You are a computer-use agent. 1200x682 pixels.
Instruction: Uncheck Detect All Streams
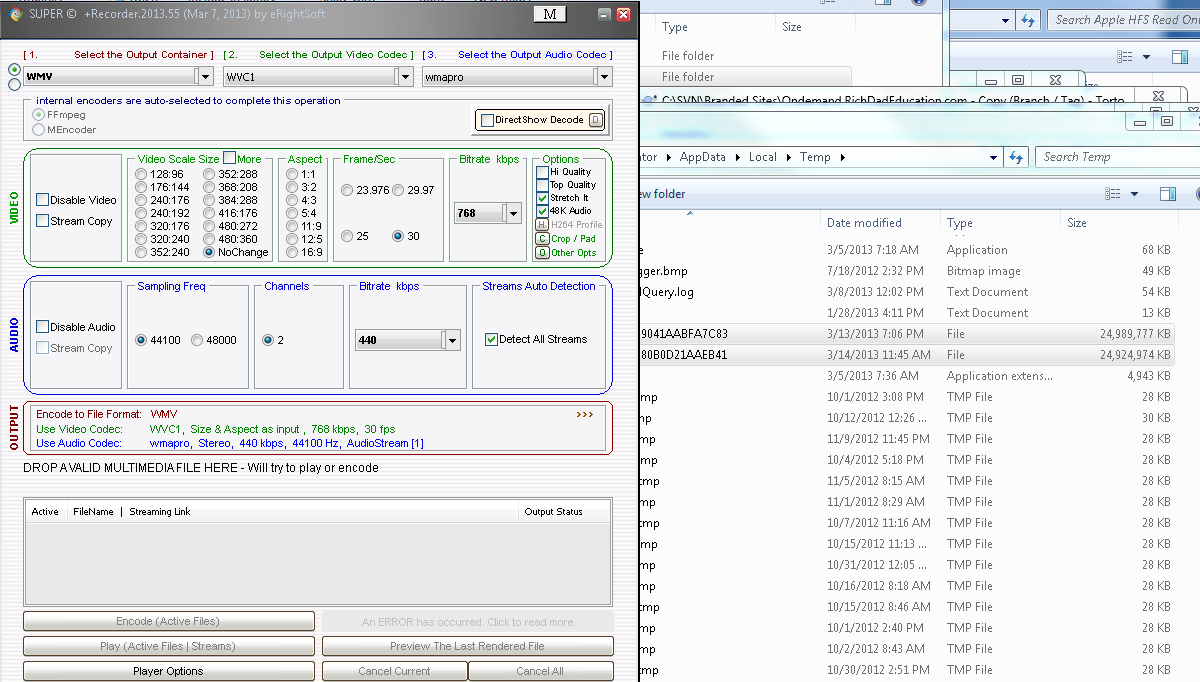[x=491, y=340]
